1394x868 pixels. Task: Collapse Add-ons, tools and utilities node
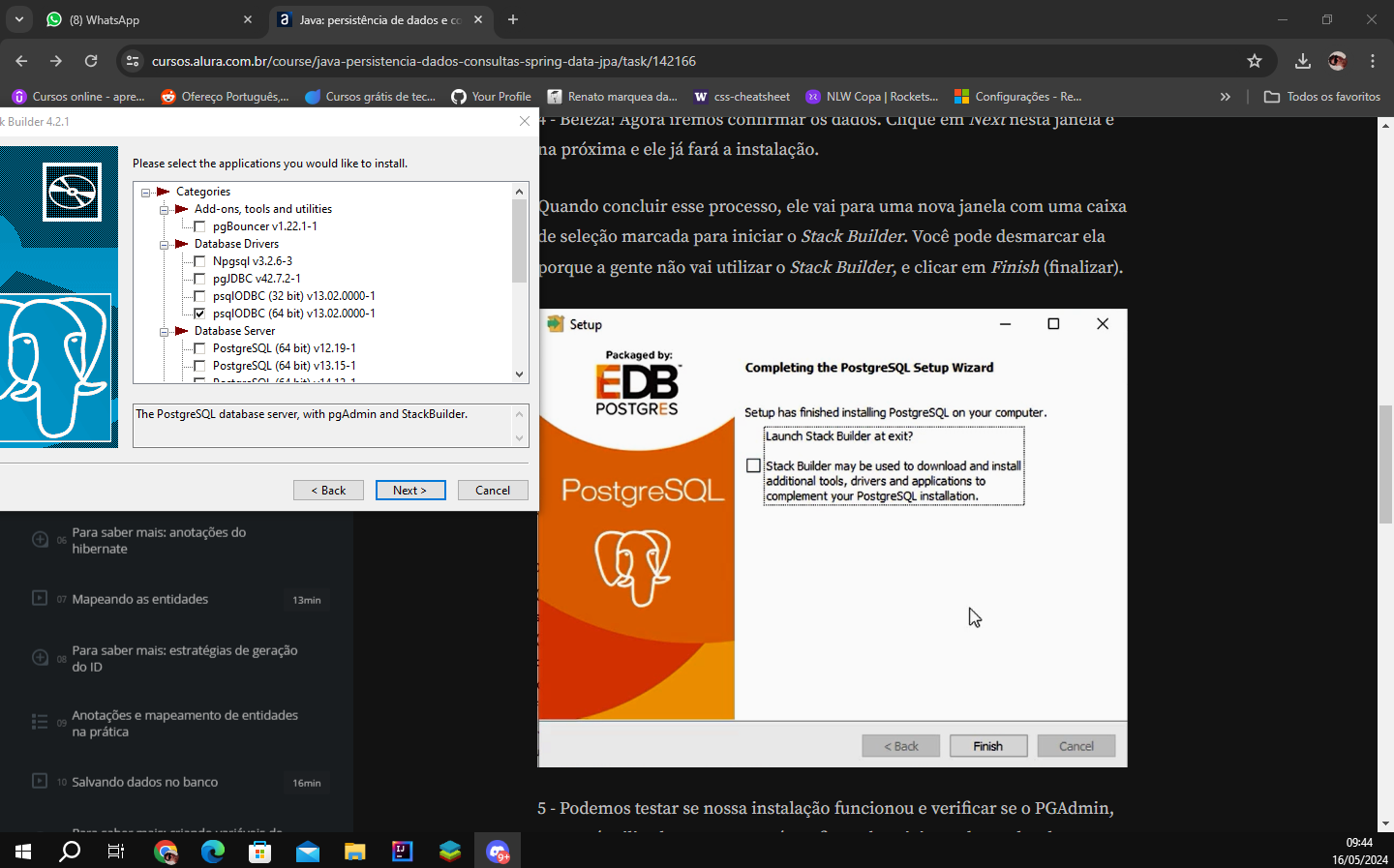tap(164, 209)
